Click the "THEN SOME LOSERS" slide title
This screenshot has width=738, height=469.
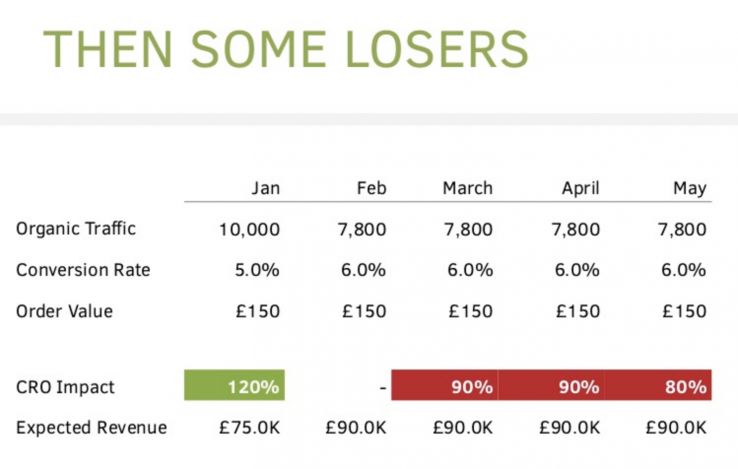(285, 47)
